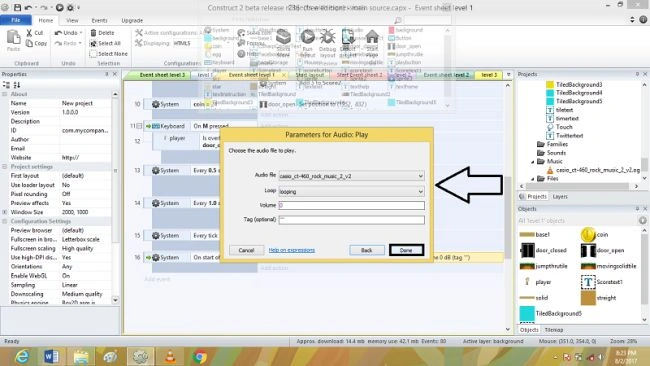Open the Upgrade ribbon tab
Screen dimensions: 650x366
pyautogui.click(x=132, y=20)
